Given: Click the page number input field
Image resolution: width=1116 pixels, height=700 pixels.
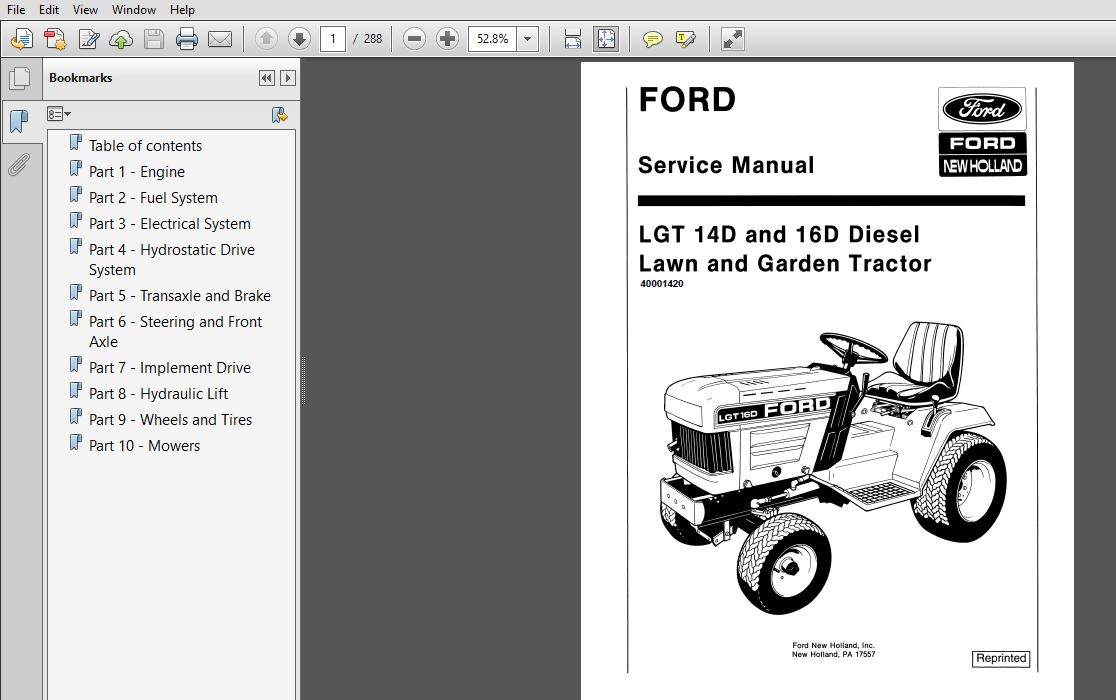Looking at the screenshot, I should point(333,38).
